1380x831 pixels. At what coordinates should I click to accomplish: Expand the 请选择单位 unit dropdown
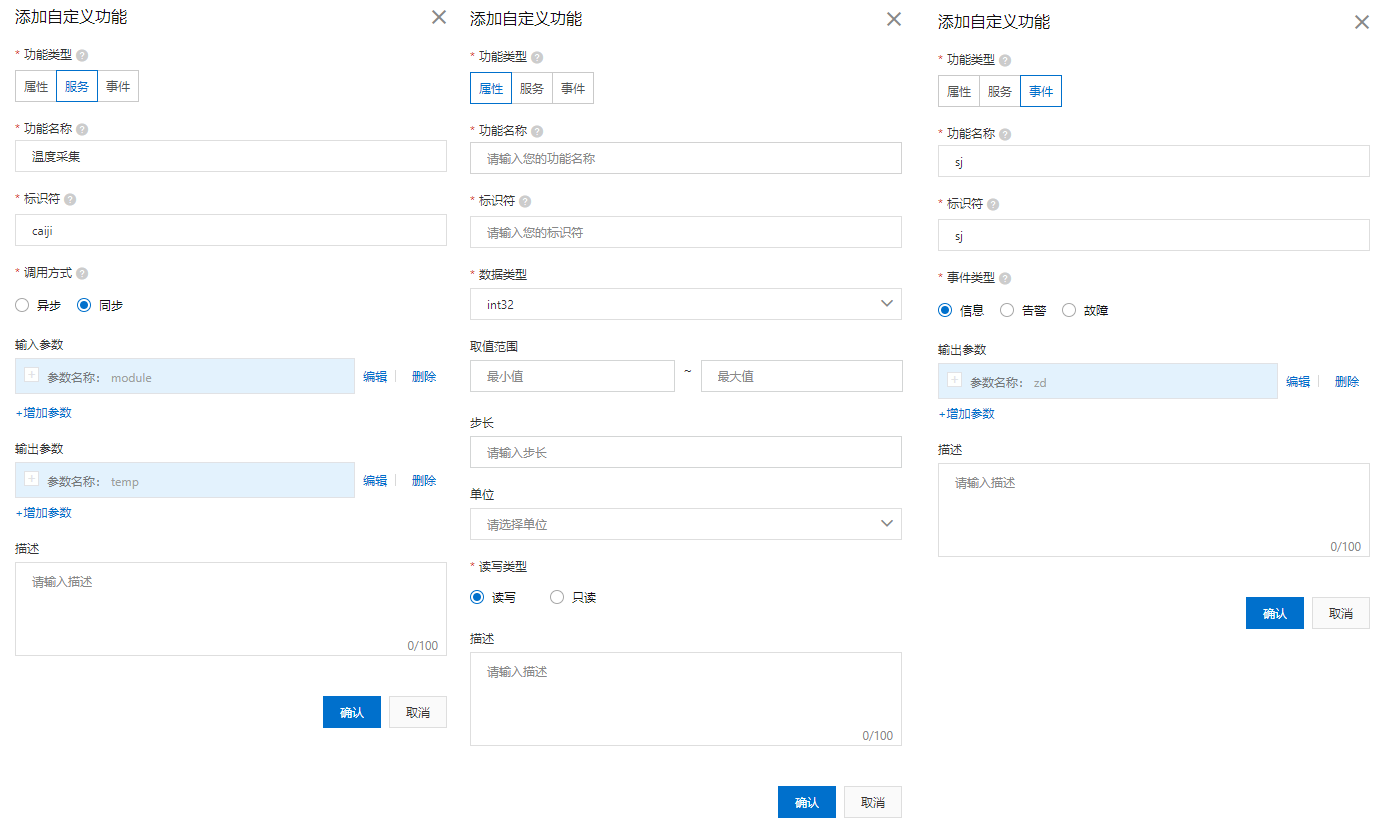click(685, 524)
